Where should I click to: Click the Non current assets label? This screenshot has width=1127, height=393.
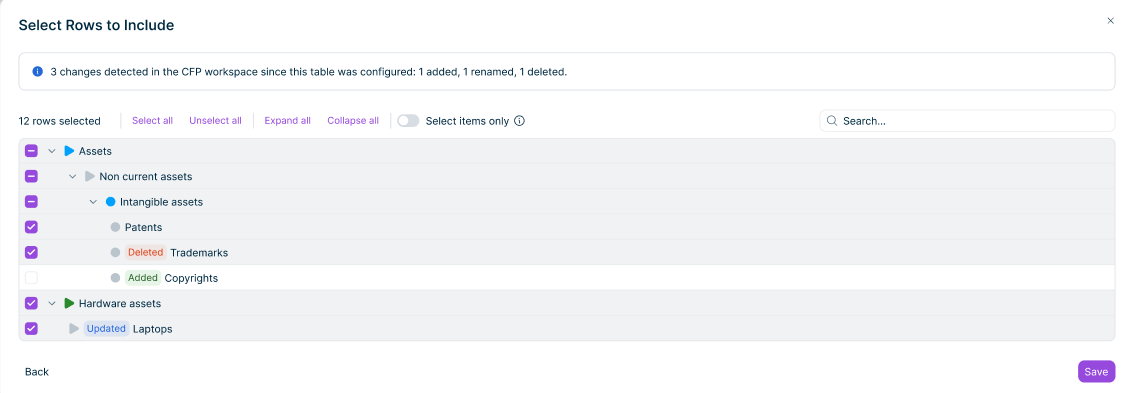(x=146, y=176)
